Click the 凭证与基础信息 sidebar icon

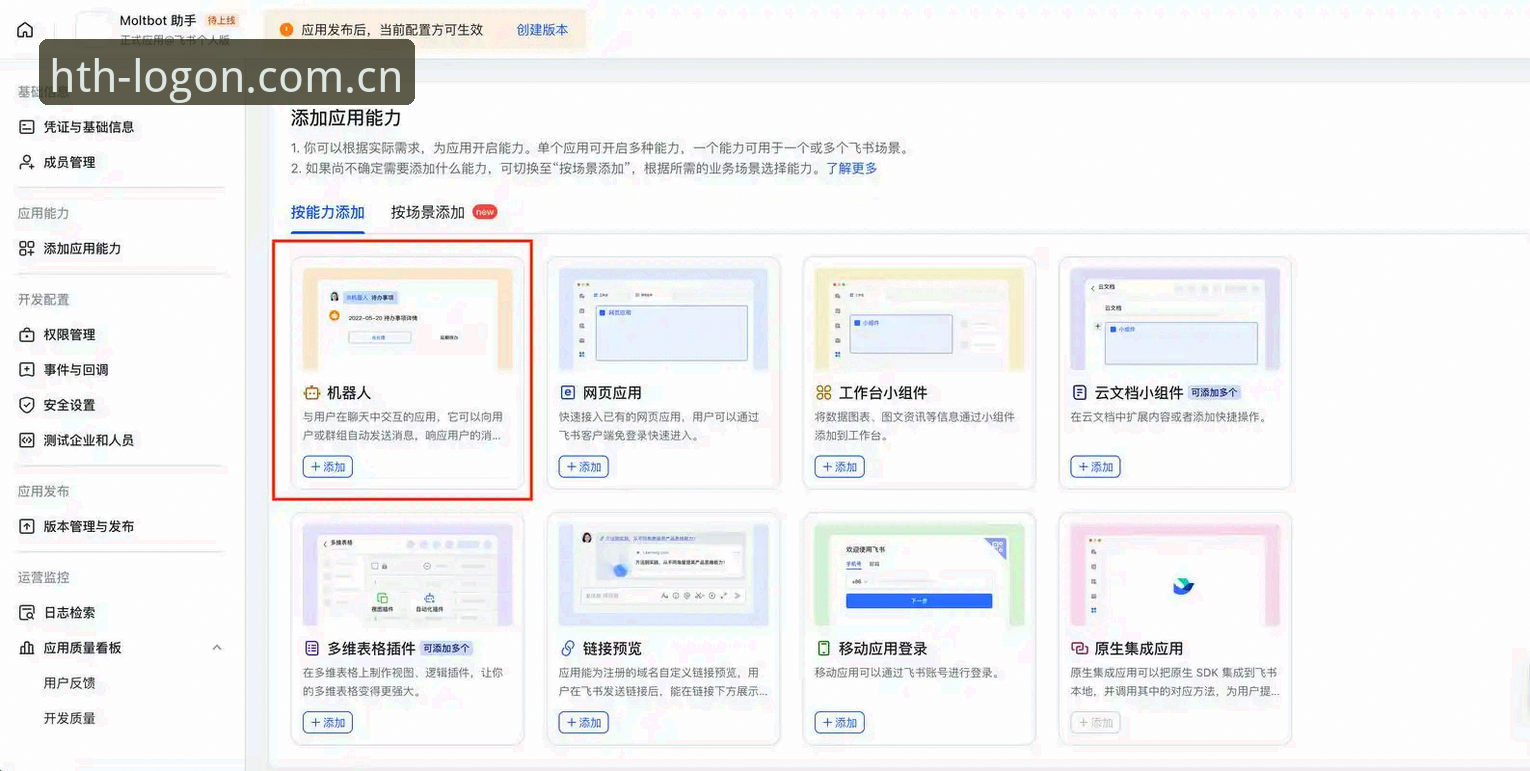27,127
